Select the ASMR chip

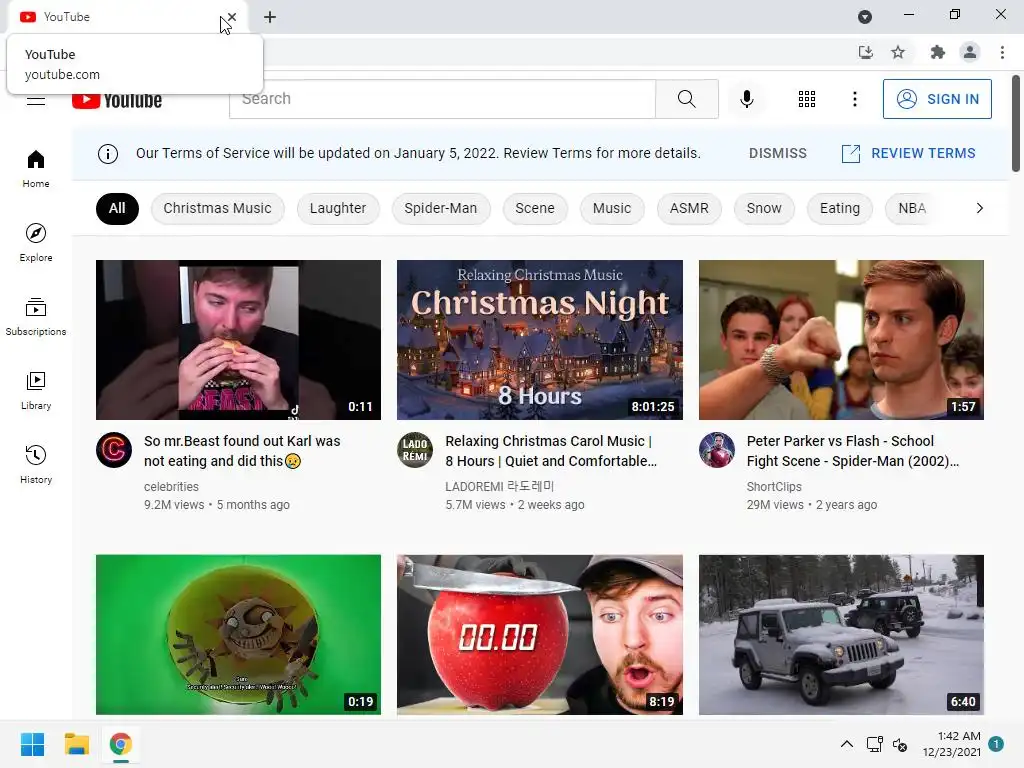[x=689, y=208]
